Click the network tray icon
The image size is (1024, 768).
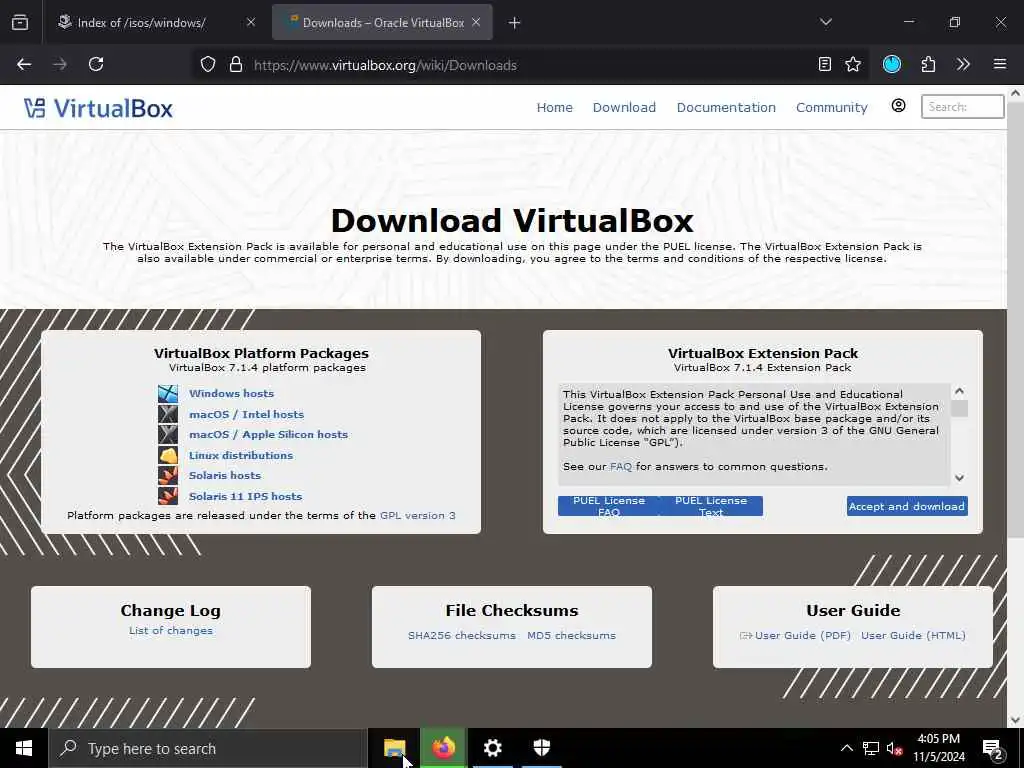(x=871, y=748)
